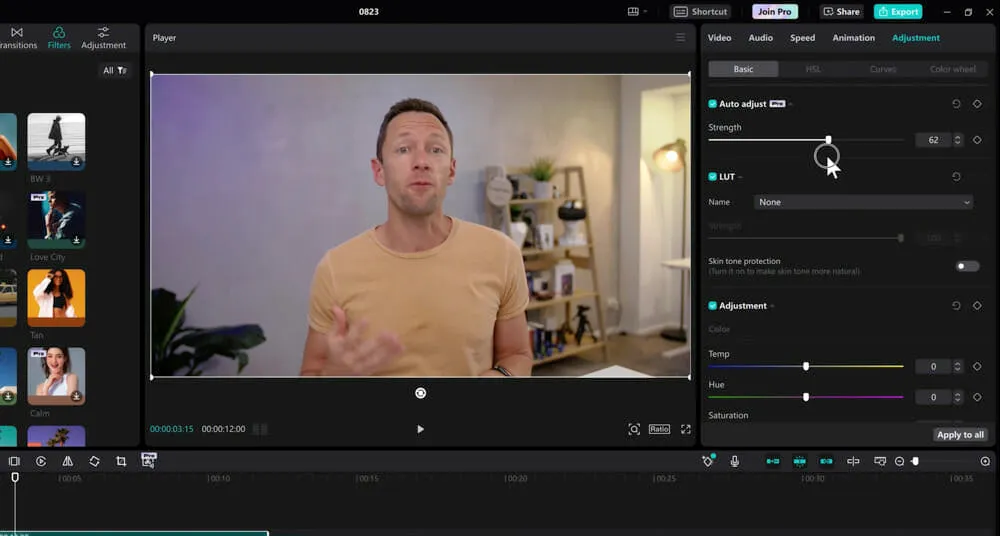The image size is (1000, 536).
Task: Play the video in the player
Action: pos(420,429)
